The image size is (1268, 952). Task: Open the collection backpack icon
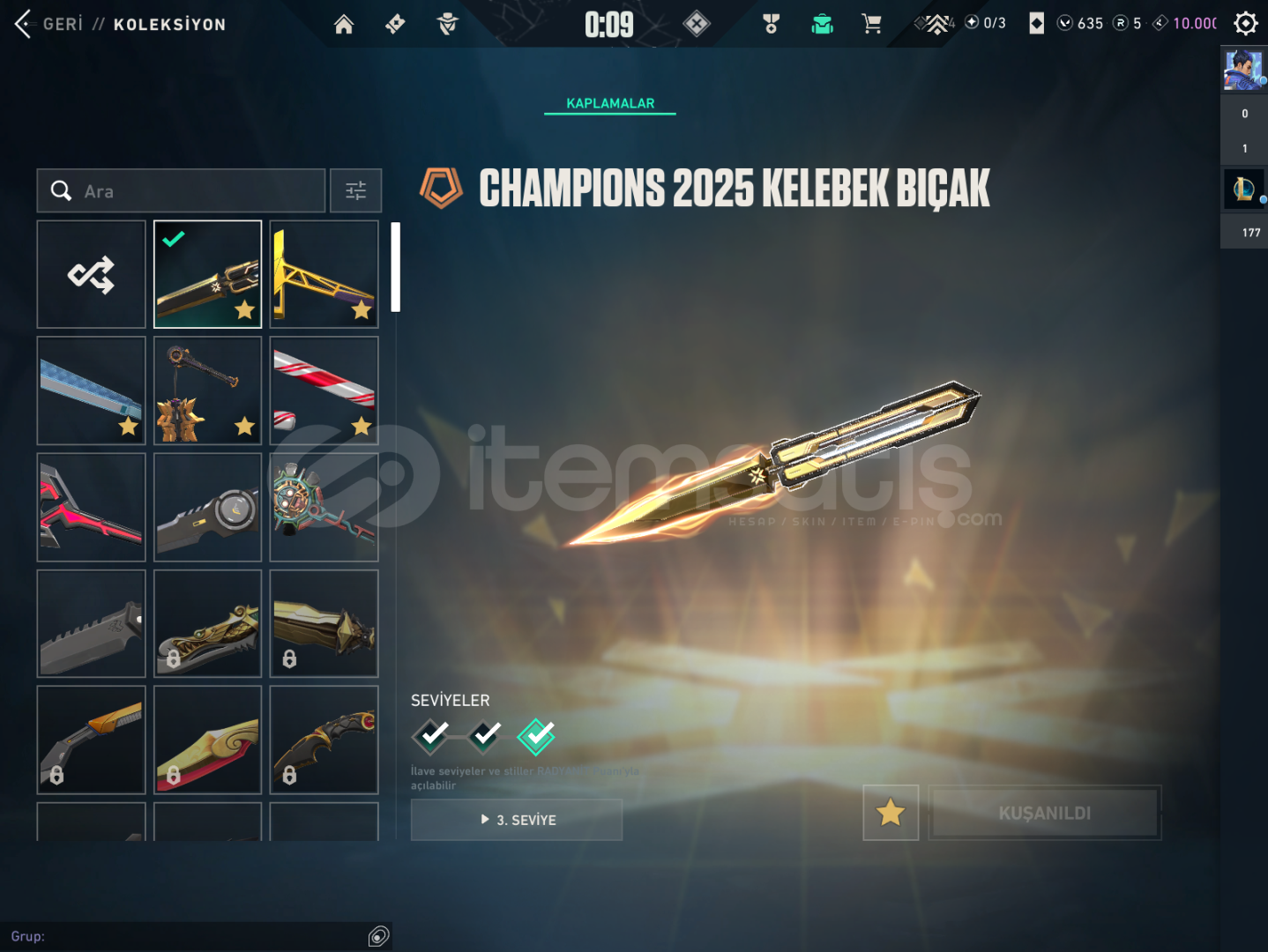click(x=822, y=24)
